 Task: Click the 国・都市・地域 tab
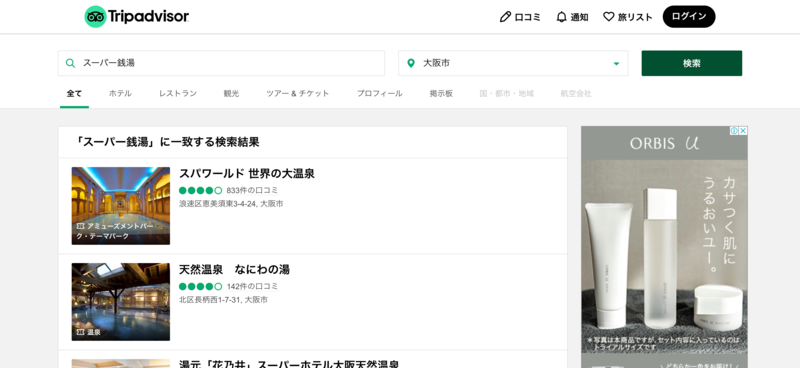click(507, 93)
